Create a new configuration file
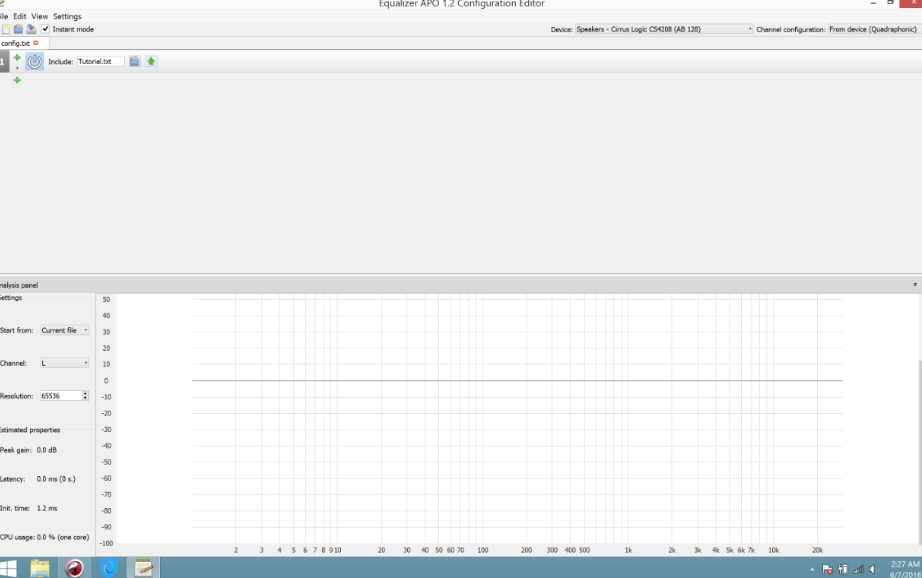The width and height of the screenshot is (922, 578). (6, 29)
